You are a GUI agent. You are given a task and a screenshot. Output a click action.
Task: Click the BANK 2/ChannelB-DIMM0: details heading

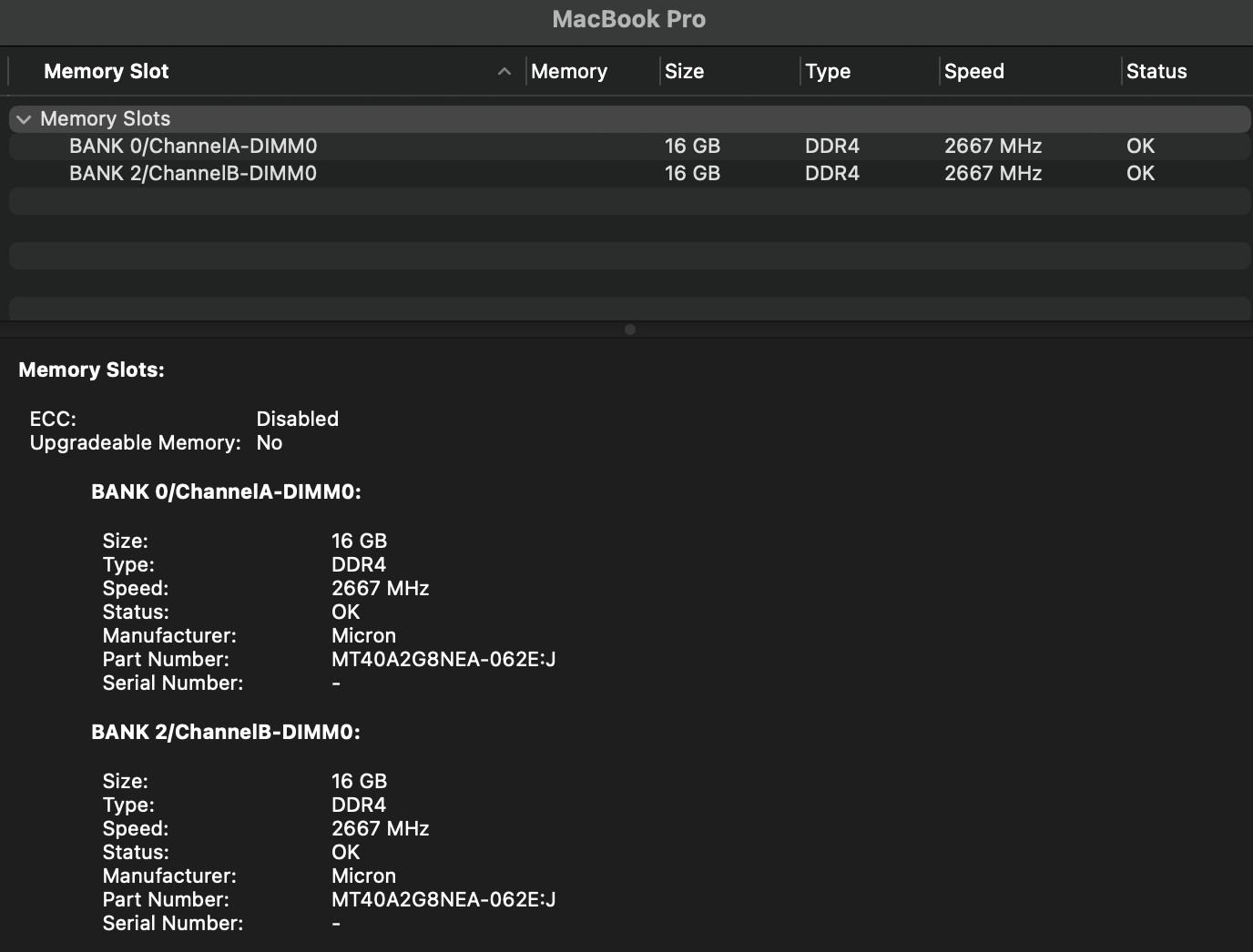pos(226,732)
